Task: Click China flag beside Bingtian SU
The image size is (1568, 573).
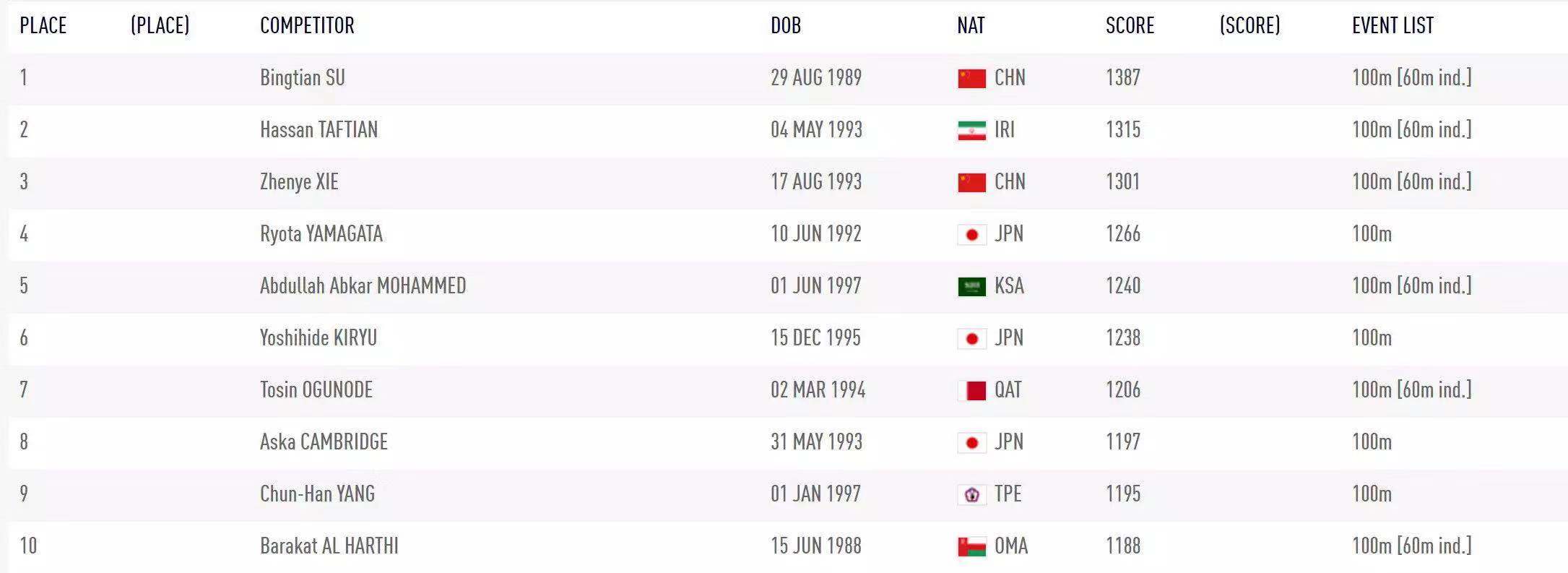Action: tap(971, 78)
